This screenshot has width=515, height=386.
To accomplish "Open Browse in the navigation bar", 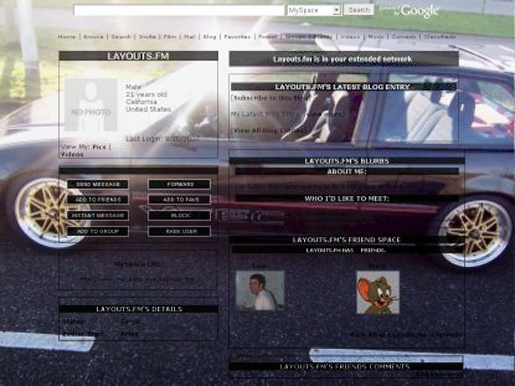I will click(x=93, y=37).
